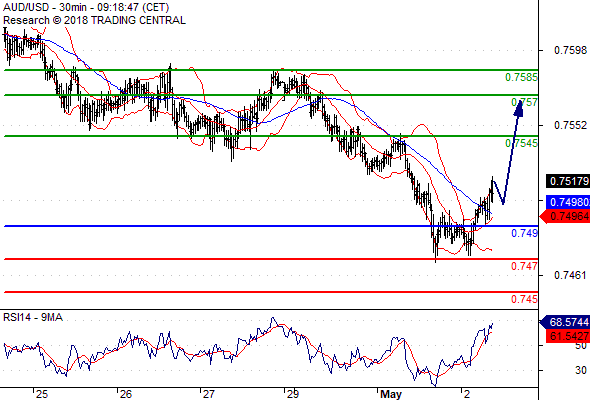Select the 0.7545 resistance level label
590x400 pixels.
(x=521, y=143)
